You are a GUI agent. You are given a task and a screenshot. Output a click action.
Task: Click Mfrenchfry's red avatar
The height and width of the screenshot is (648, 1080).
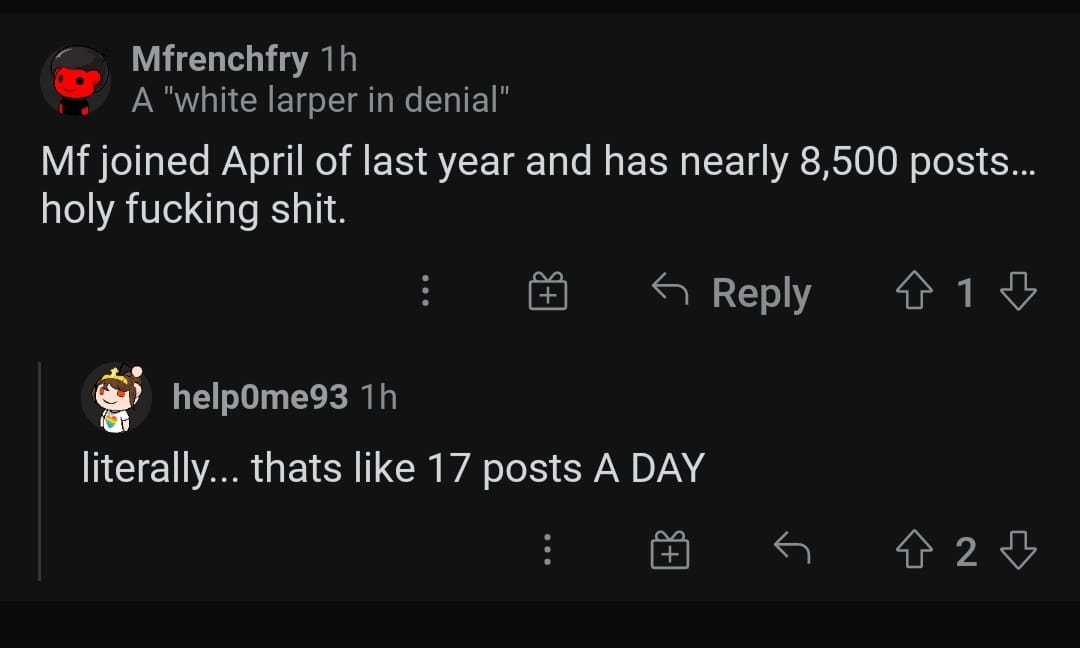[x=75, y=81]
